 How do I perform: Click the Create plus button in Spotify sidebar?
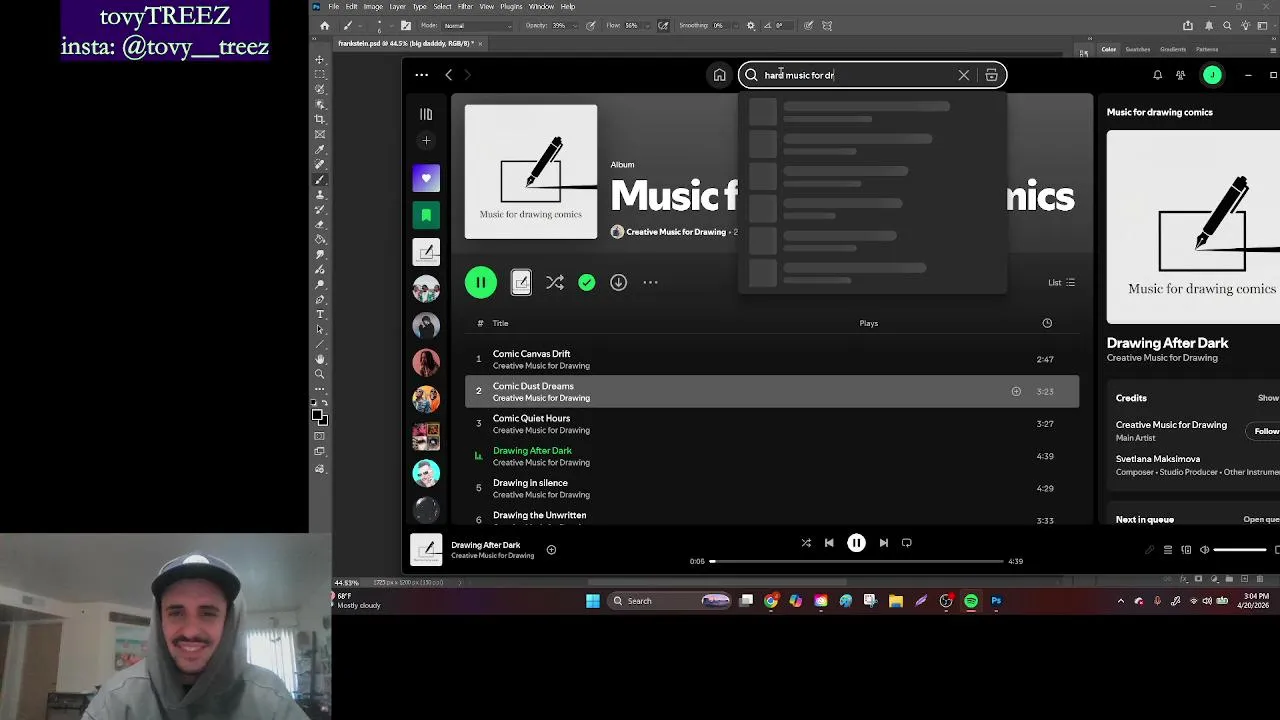click(426, 141)
